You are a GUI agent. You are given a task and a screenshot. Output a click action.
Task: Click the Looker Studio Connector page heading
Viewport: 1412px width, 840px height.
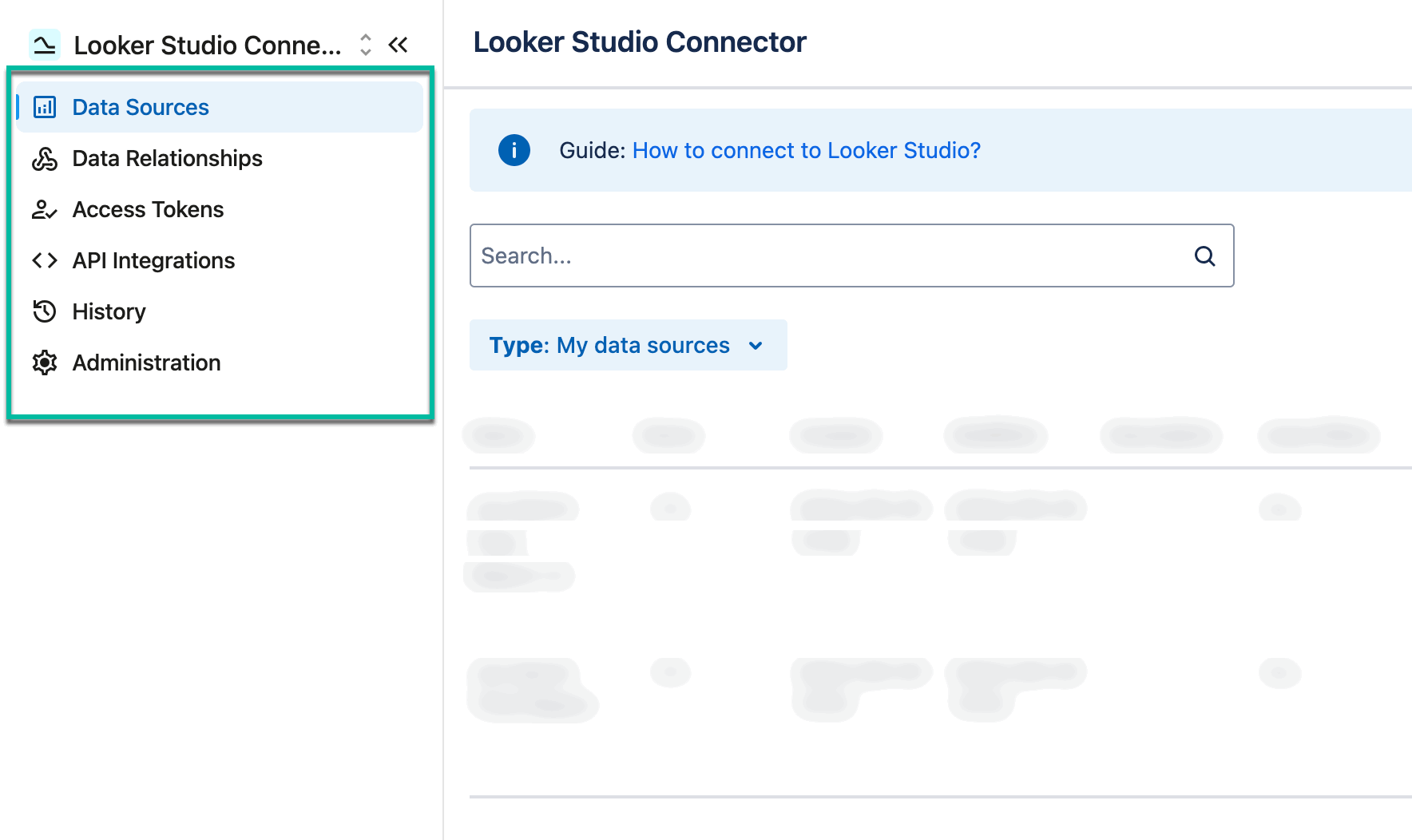[x=639, y=42]
